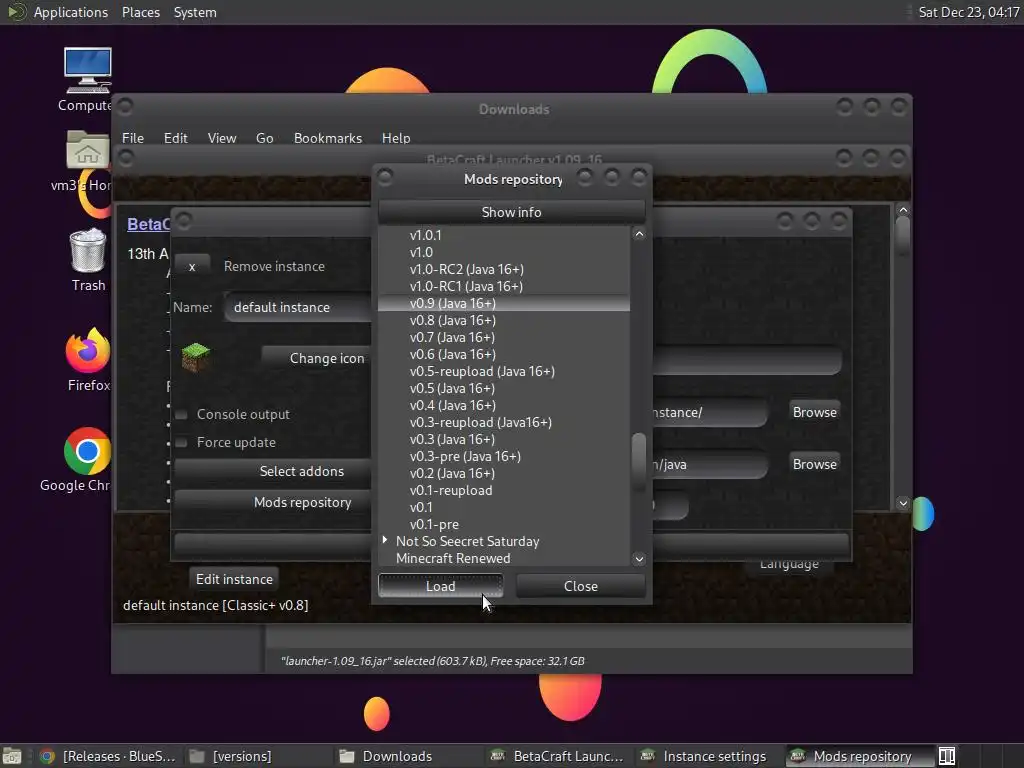Open the Places menu
The image size is (1024, 768).
pyautogui.click(x=140, y=12)
